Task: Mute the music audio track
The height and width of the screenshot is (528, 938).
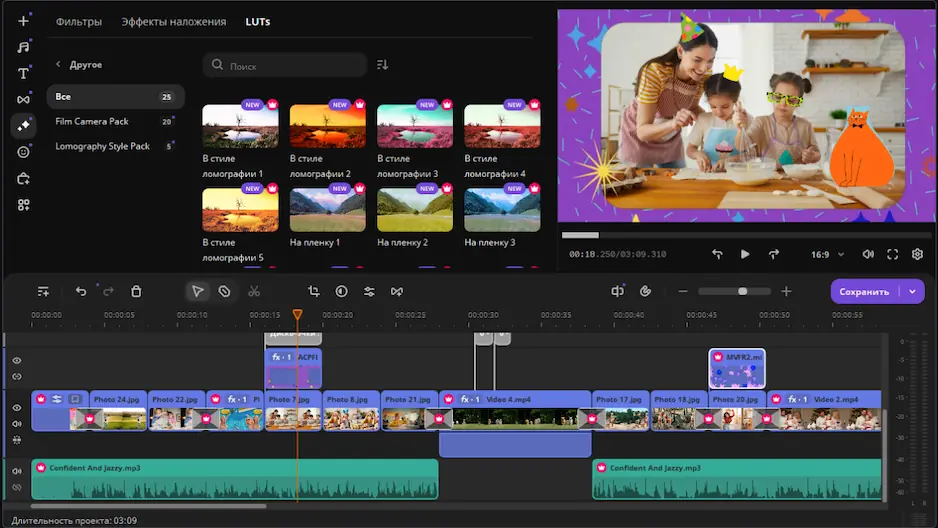Action: [x=17, y=471]
